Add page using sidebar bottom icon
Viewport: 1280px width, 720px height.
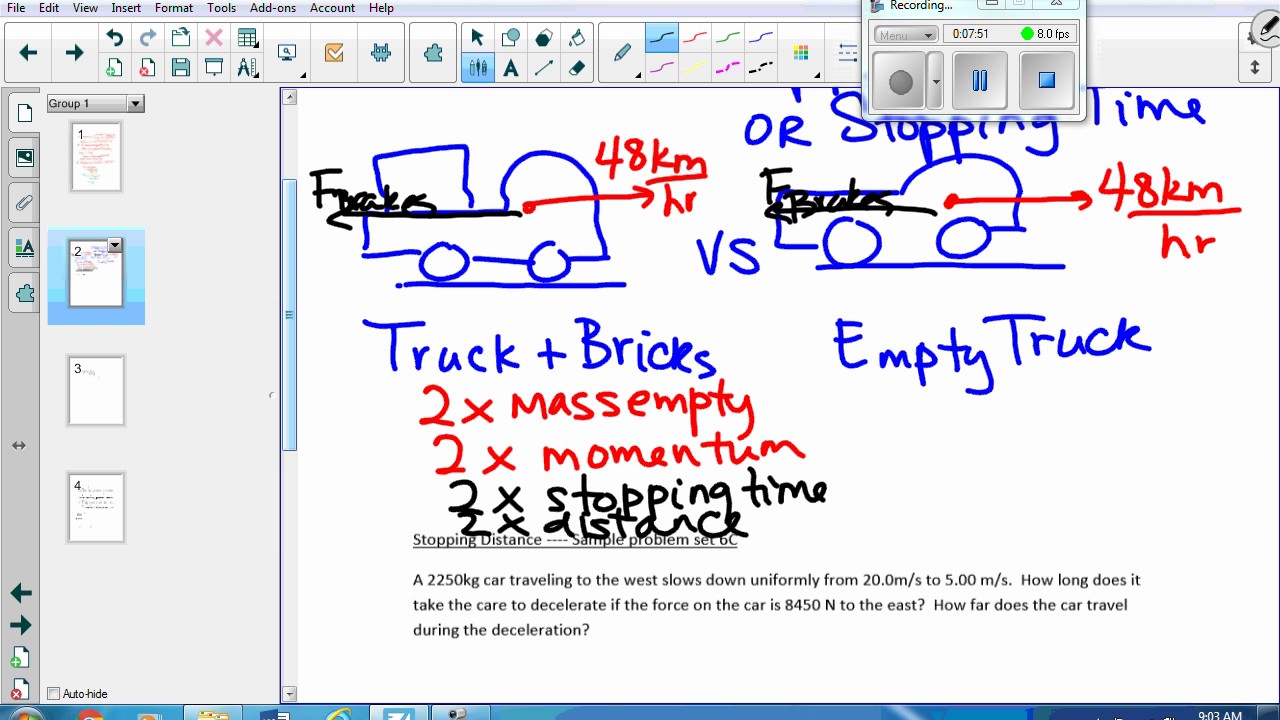pyautogui.click(x=21, y=658)
